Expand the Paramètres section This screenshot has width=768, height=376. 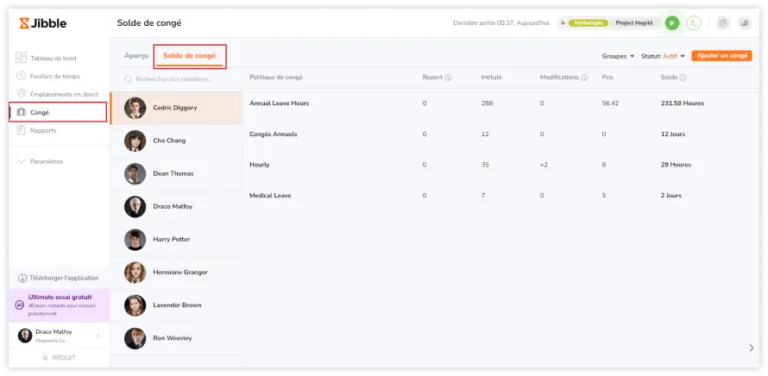[x=40, y=161]
